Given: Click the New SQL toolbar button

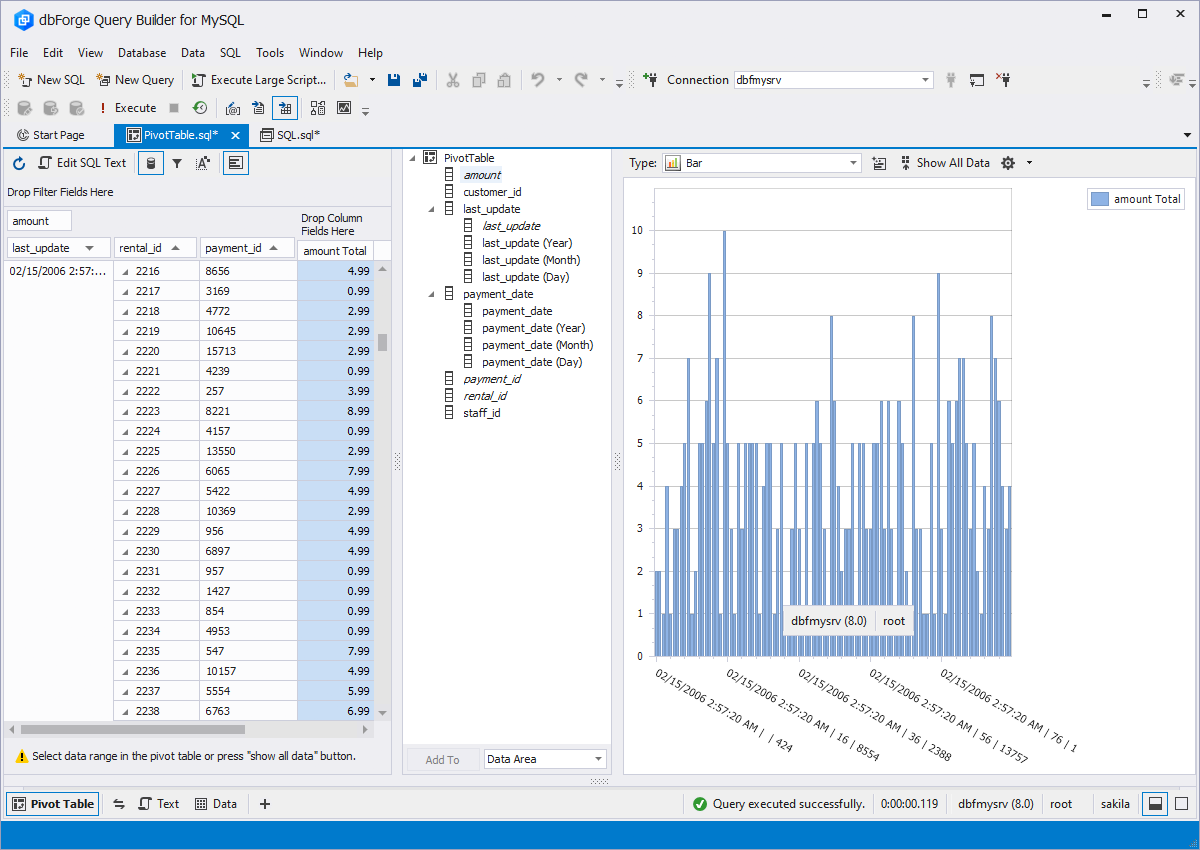Looking at the screenshot, I should (x=51, y=80).
